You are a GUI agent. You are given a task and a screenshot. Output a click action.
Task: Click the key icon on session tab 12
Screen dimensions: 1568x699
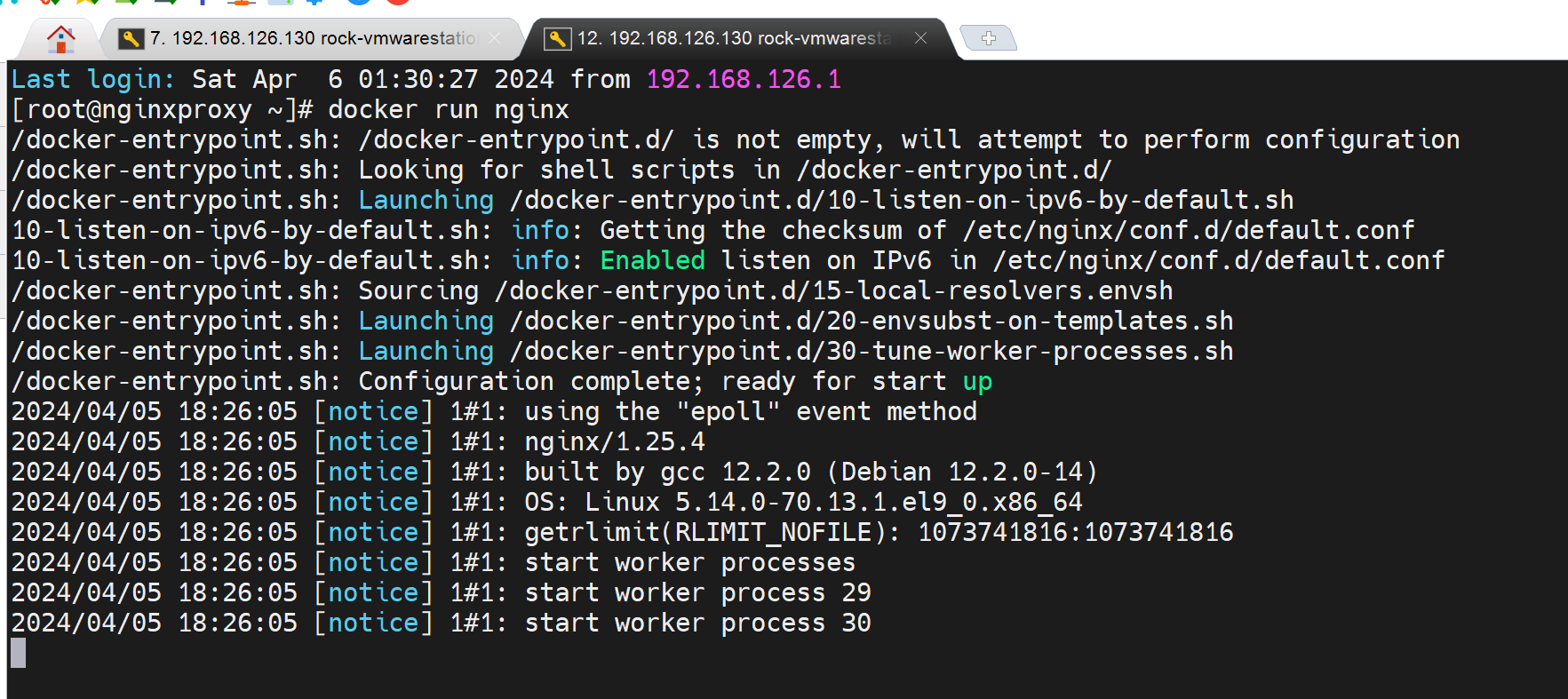pyautogui.click(x=557, y=38)
